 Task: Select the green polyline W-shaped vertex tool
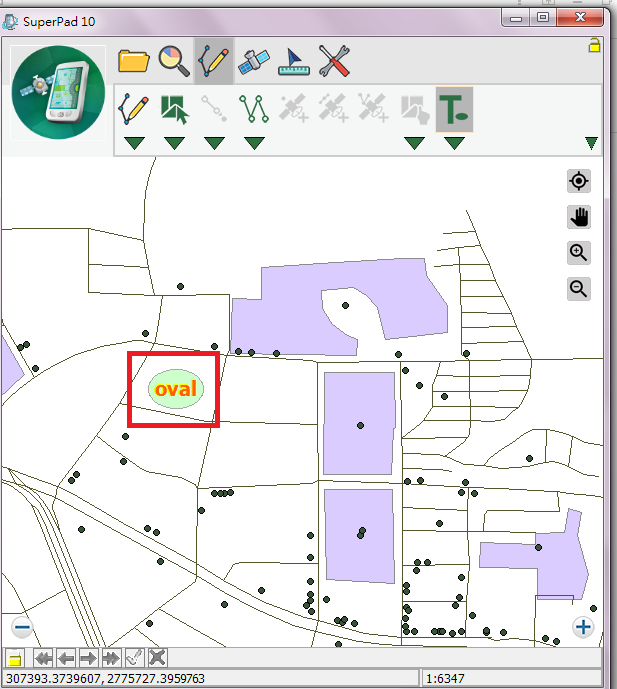pos(254,109)
